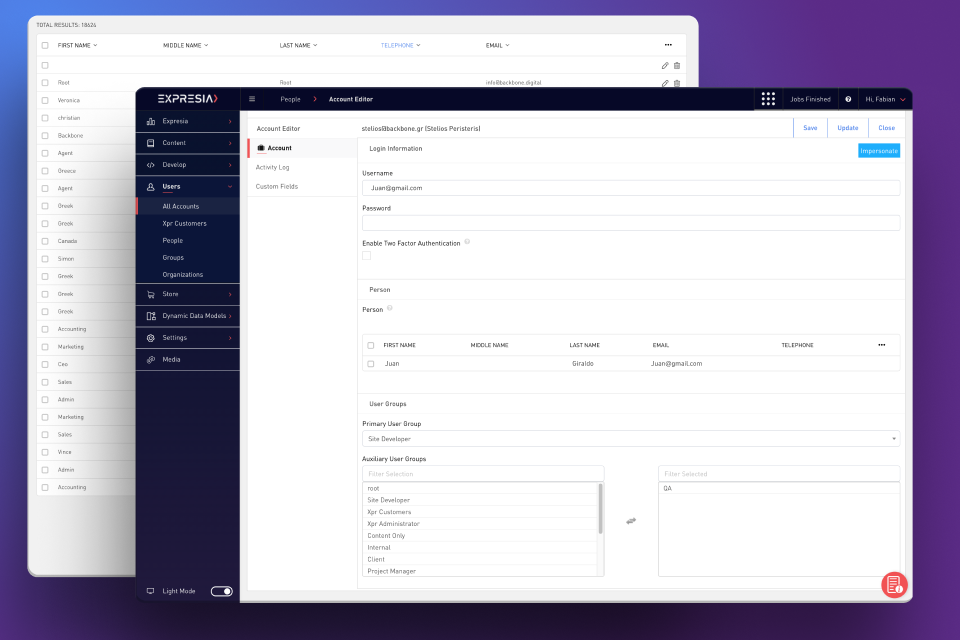Open the Media section in sidebar
This screenshot has width=960, height=640.
tap(171, 359)
